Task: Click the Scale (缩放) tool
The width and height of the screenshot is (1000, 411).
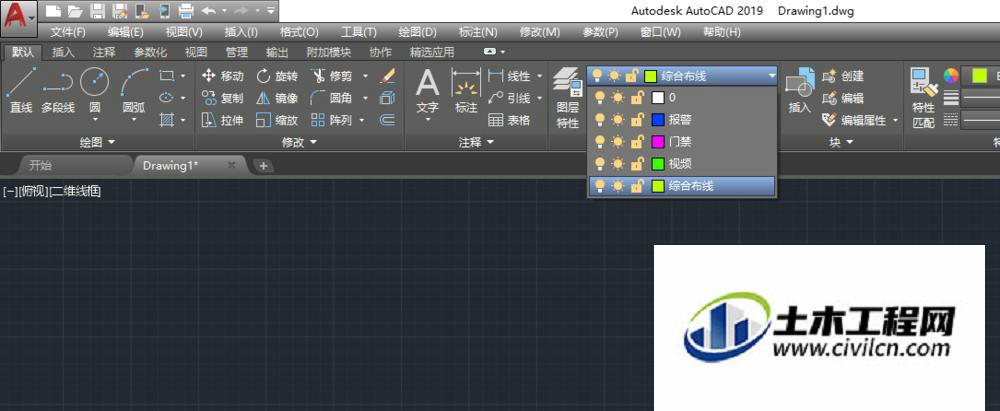Action: (x=277, y=120)
